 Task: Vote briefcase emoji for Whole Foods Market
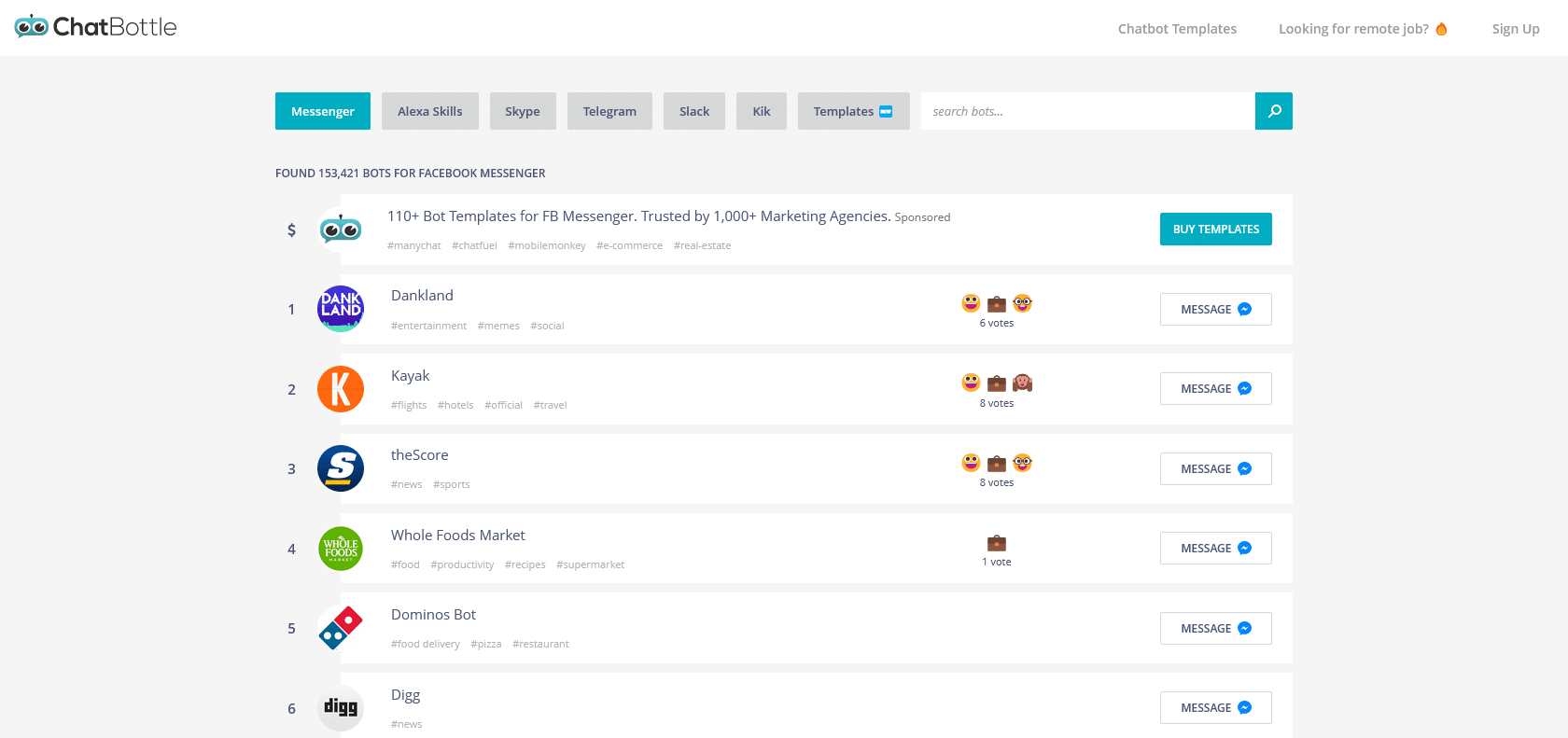[x=997, y=543]
